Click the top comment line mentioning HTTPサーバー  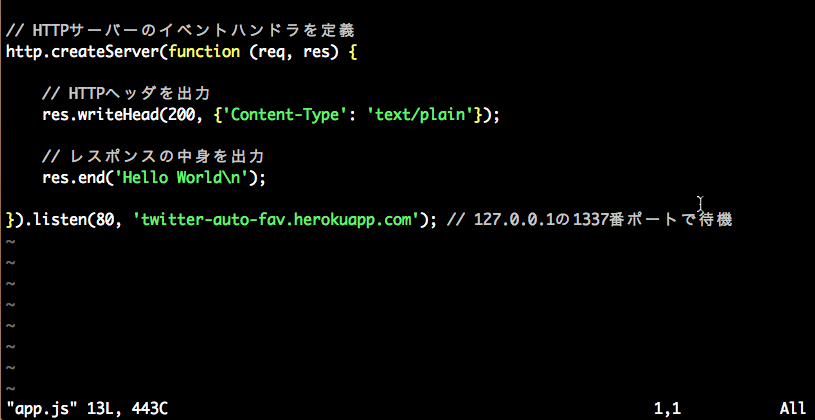(x=178, y=30)
